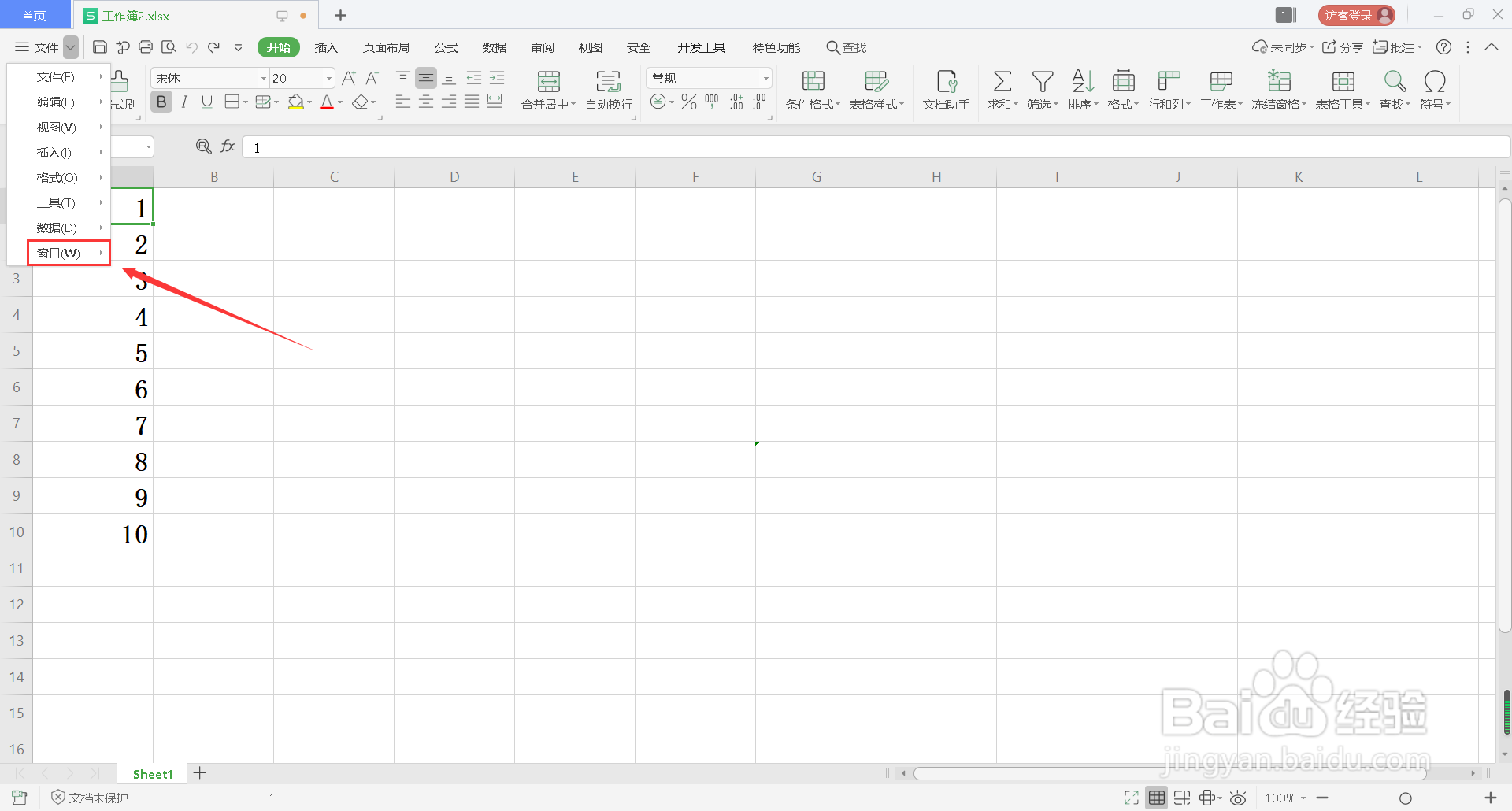Open the file menu dropdown arrow

71,47
